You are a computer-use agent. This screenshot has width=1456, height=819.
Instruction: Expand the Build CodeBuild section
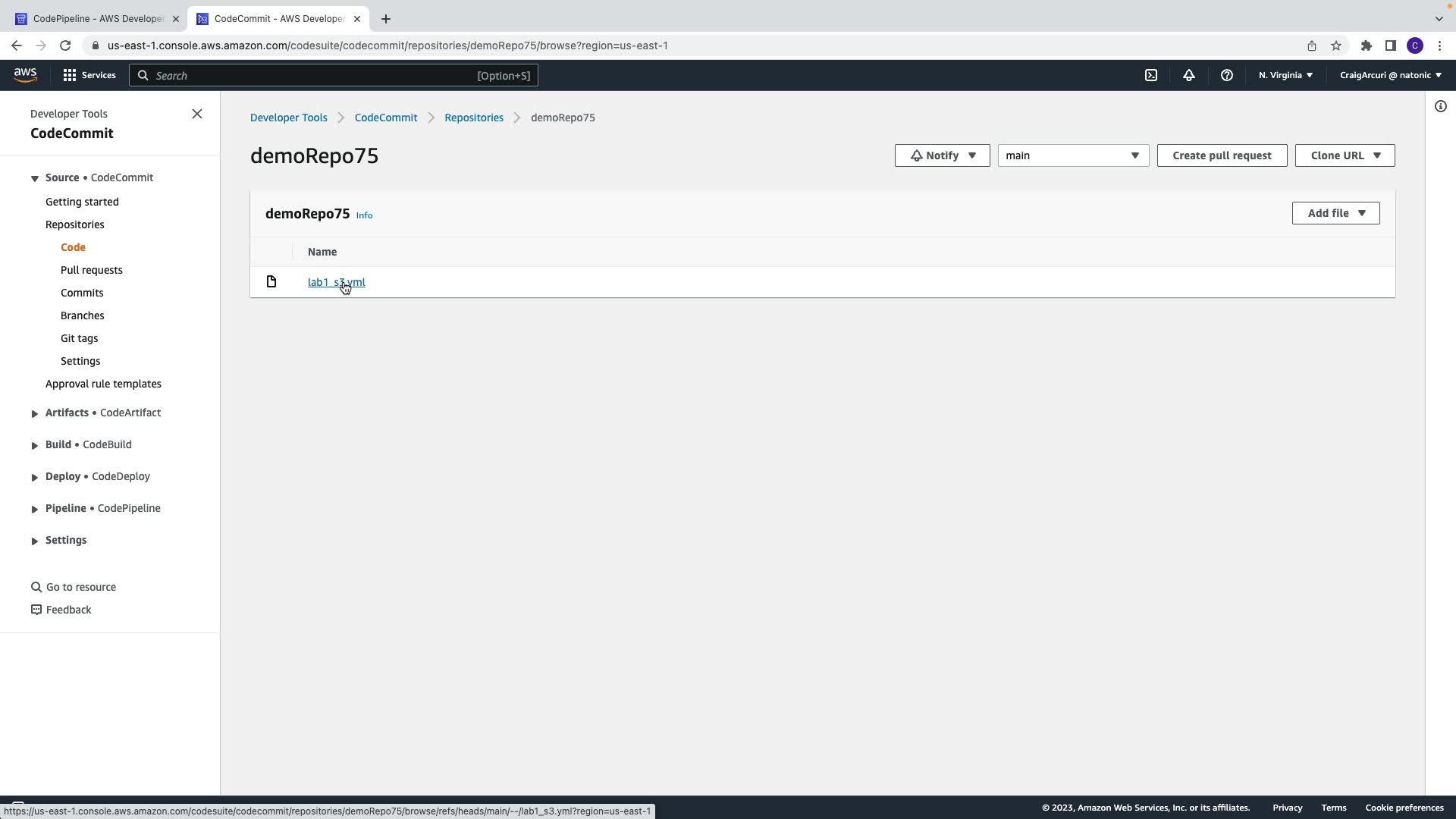coord(34,445)
